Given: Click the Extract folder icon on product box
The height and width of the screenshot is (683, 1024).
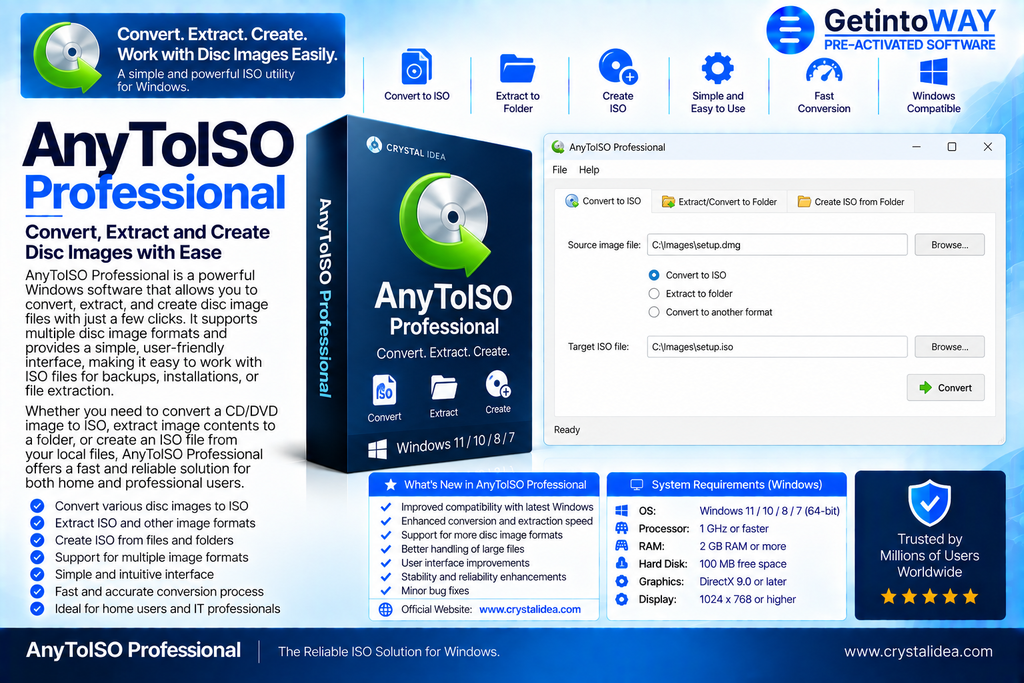Looking at the screenshot, I should pyautogui.click(x=443, y=387).
